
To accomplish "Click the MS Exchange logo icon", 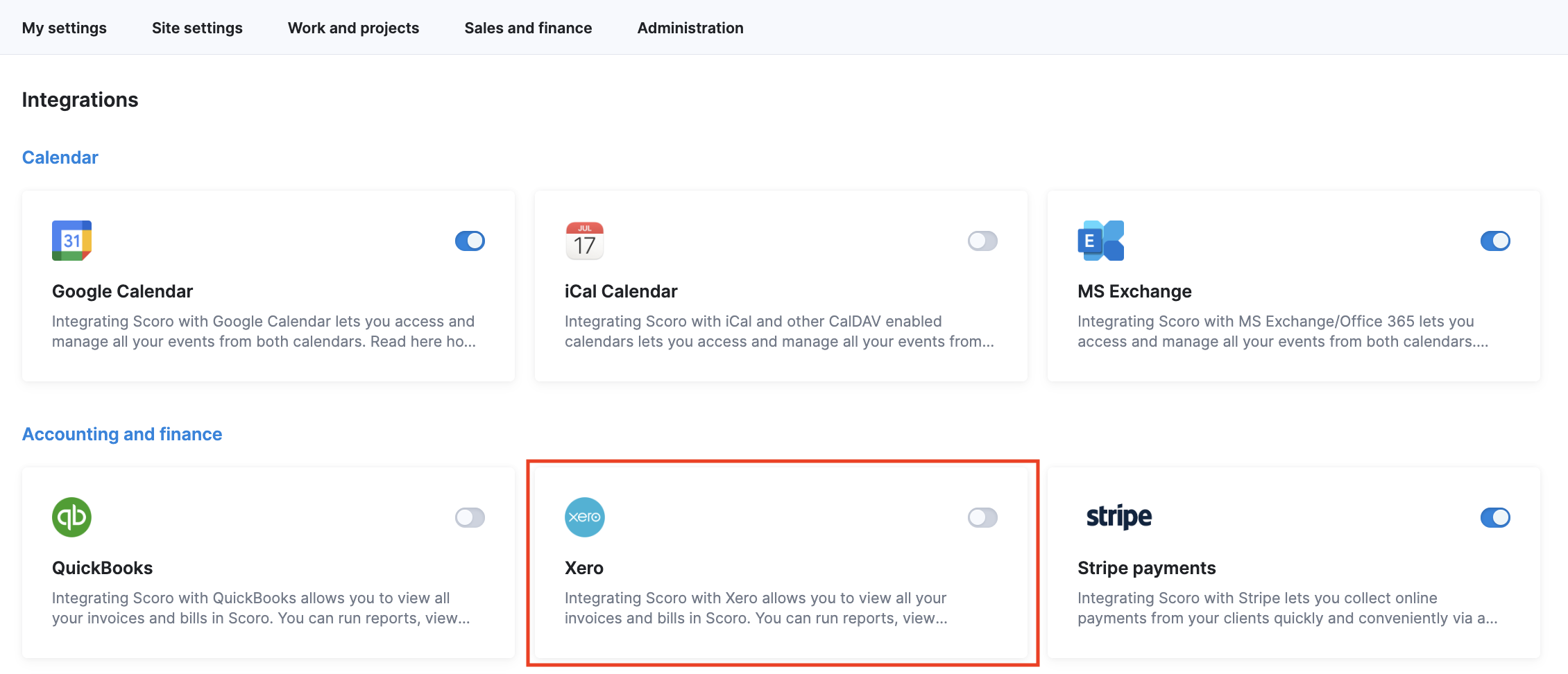I will coord(1100,241).
